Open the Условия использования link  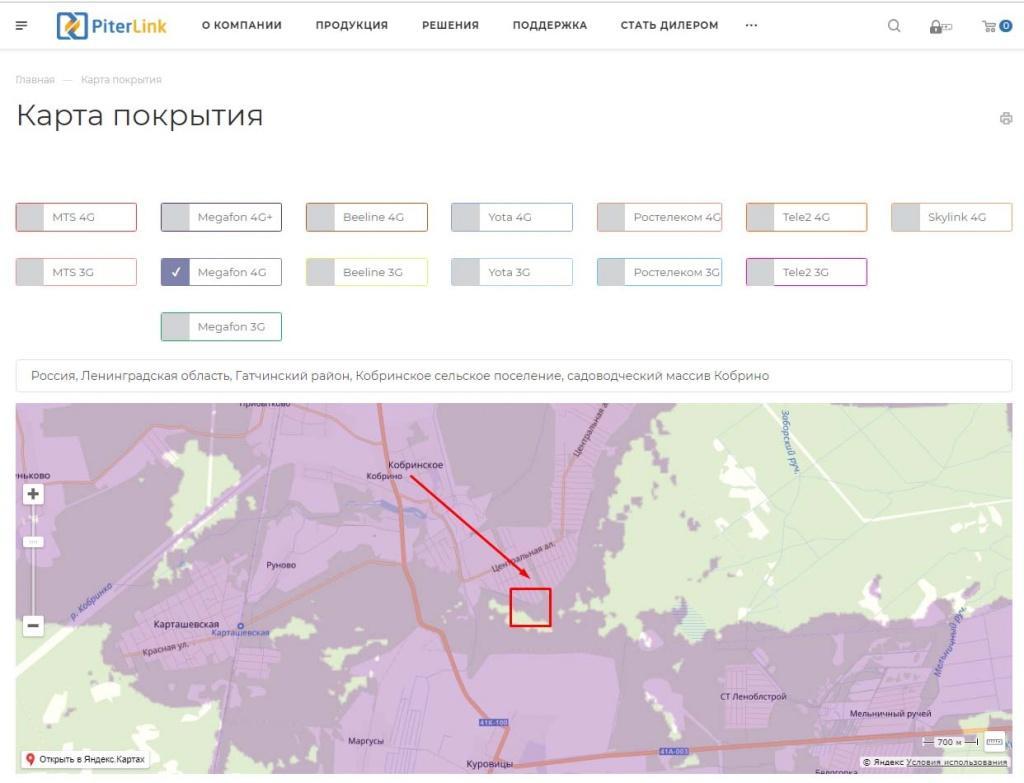[x=956, y=762]
